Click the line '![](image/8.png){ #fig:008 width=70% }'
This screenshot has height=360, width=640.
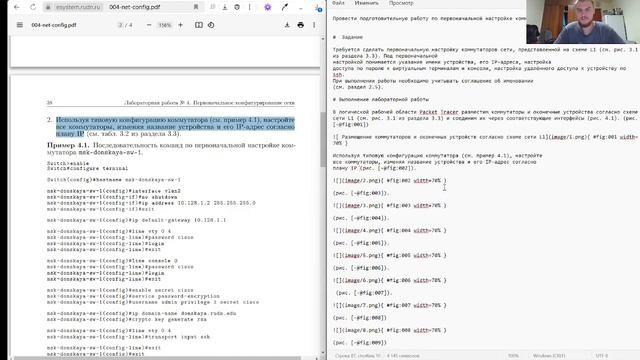click(389, 330)
